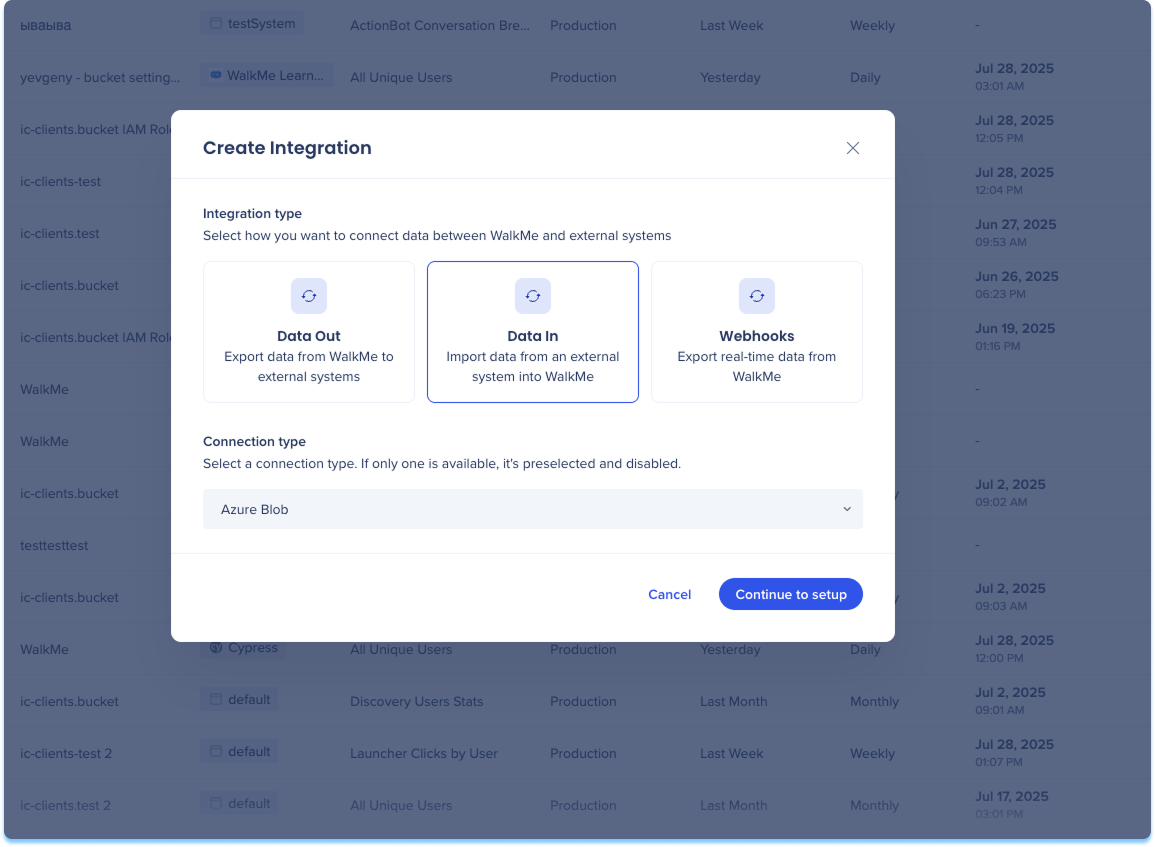Select the Data In integration card
Viewport: 1155px width, 847px height.
point(533,331)
